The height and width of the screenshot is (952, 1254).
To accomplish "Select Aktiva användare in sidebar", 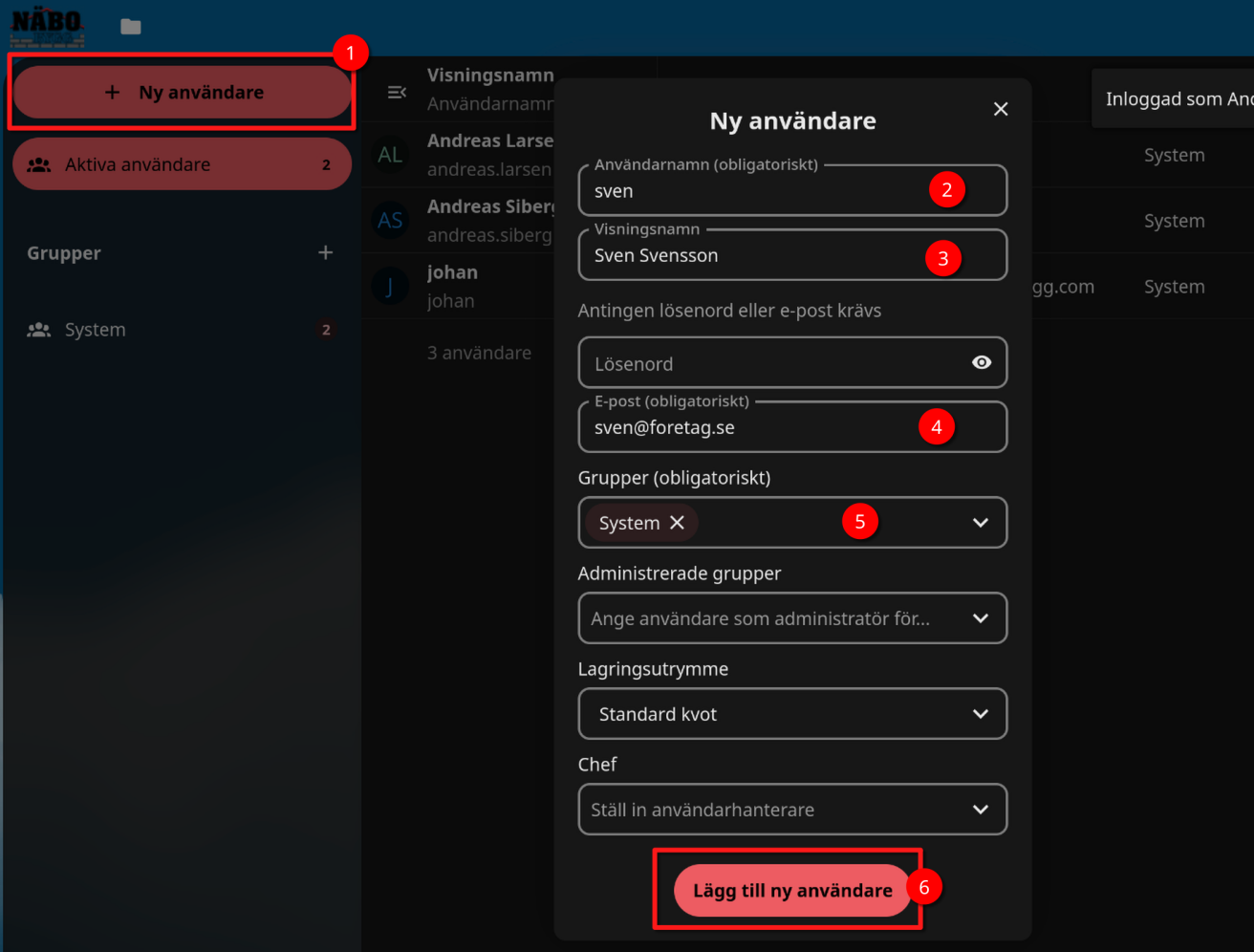I will point(183,164).
